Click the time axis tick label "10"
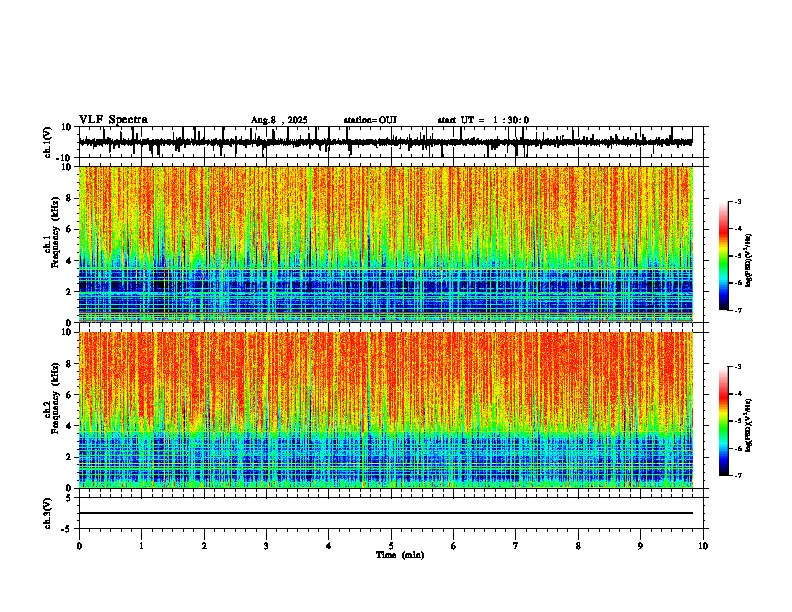The width and height of the screenshot is (792, 612). coord(703,546)
